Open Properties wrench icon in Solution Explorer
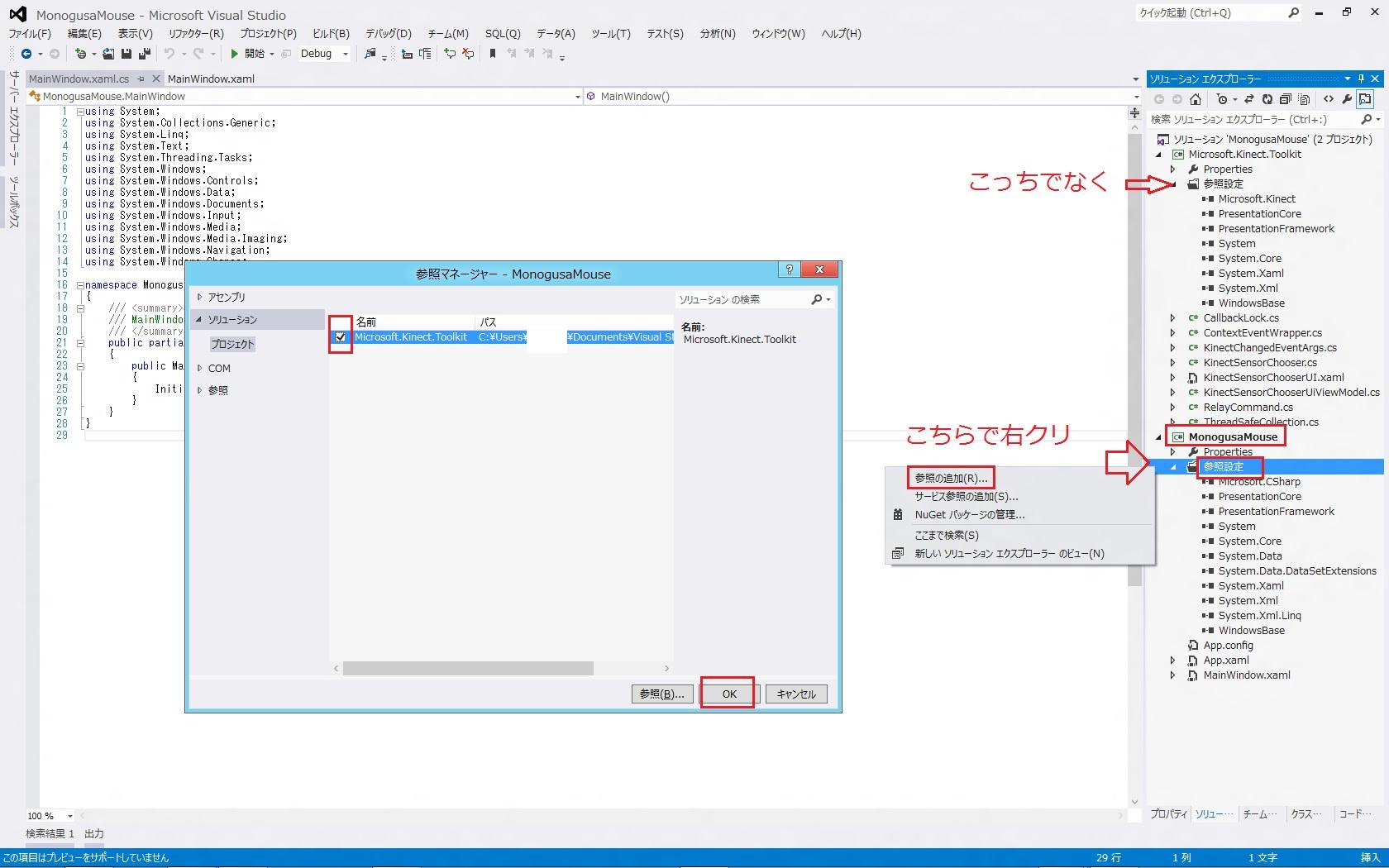The height and width of the screenshot is (868, 1389). (1347, 99)
